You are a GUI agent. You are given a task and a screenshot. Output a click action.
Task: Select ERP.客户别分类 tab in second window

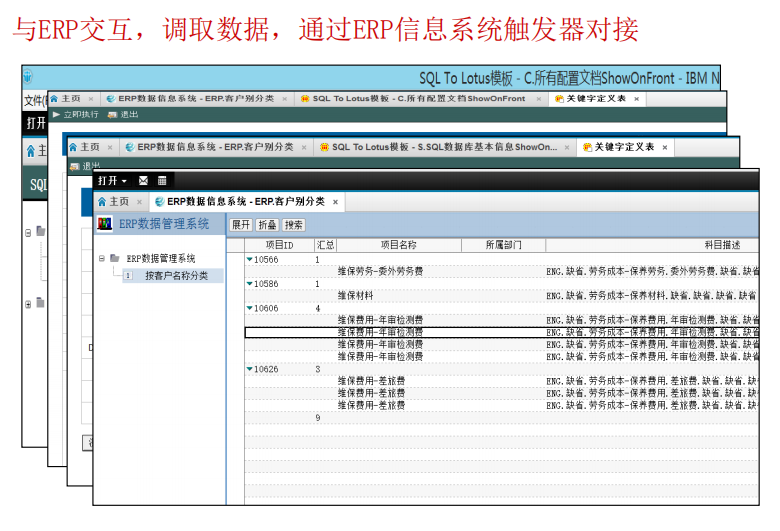196,99
